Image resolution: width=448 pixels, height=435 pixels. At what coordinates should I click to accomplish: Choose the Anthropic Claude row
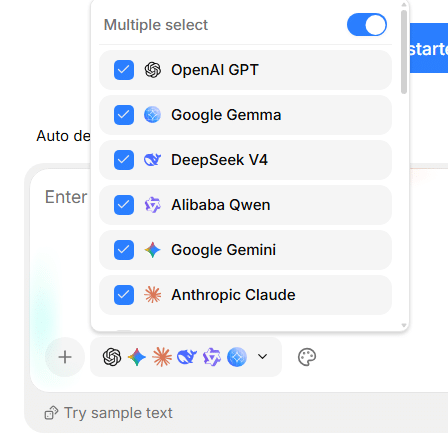245,295
